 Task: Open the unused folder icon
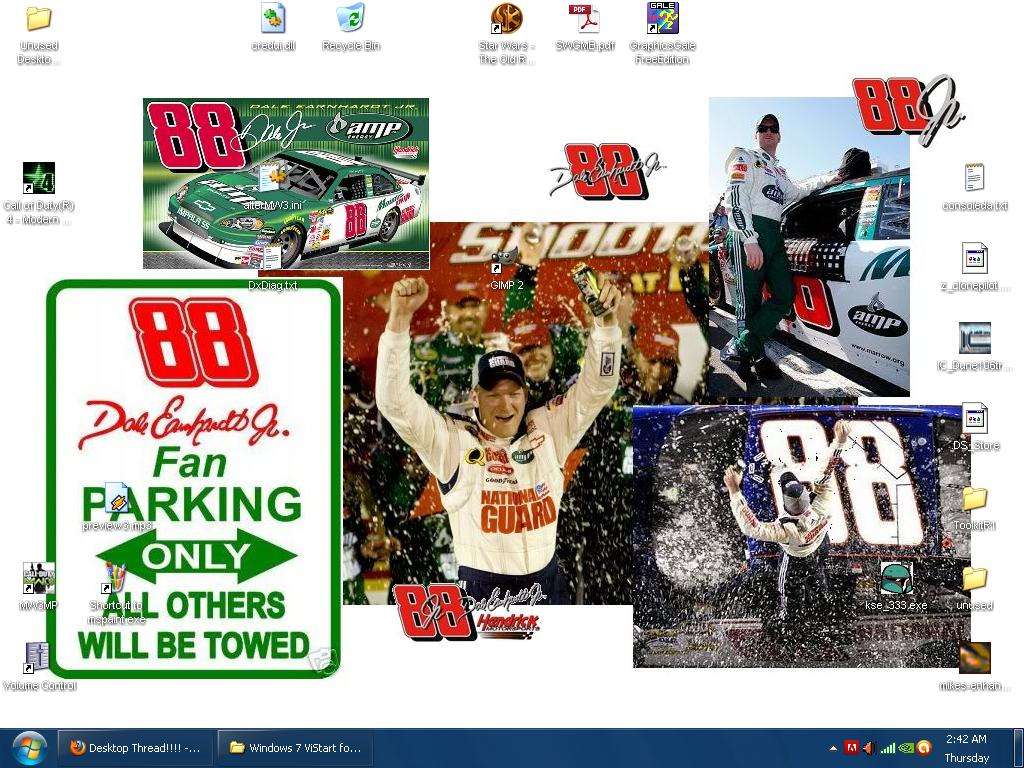coord(974,579)
